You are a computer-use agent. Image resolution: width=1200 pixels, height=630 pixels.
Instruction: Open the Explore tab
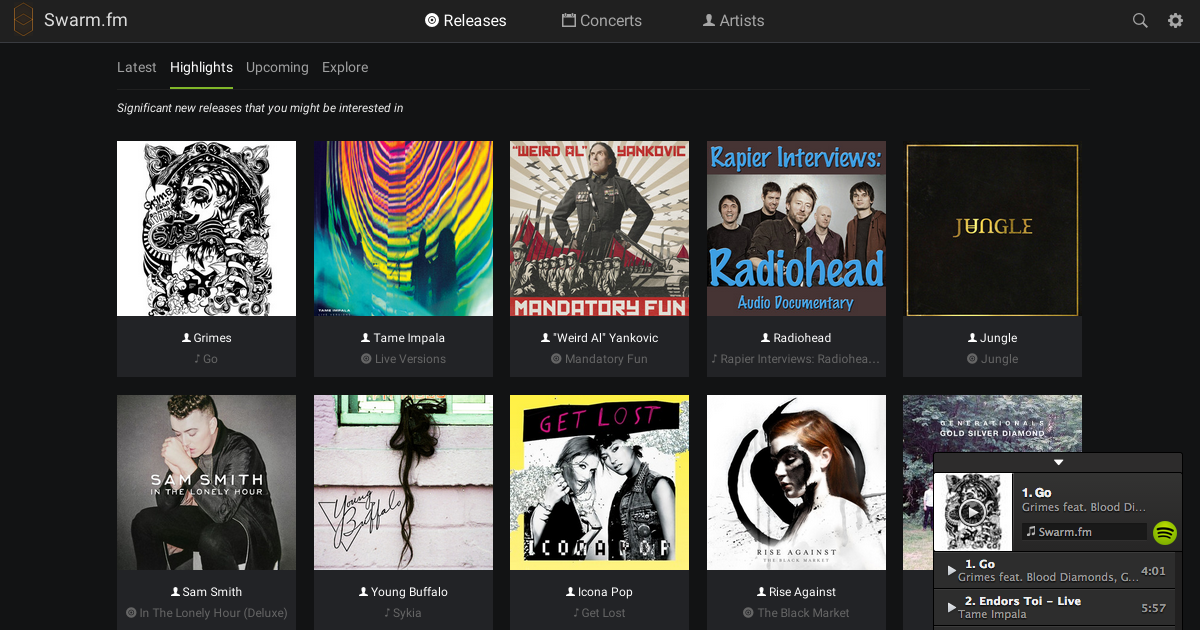coord(345,67)
